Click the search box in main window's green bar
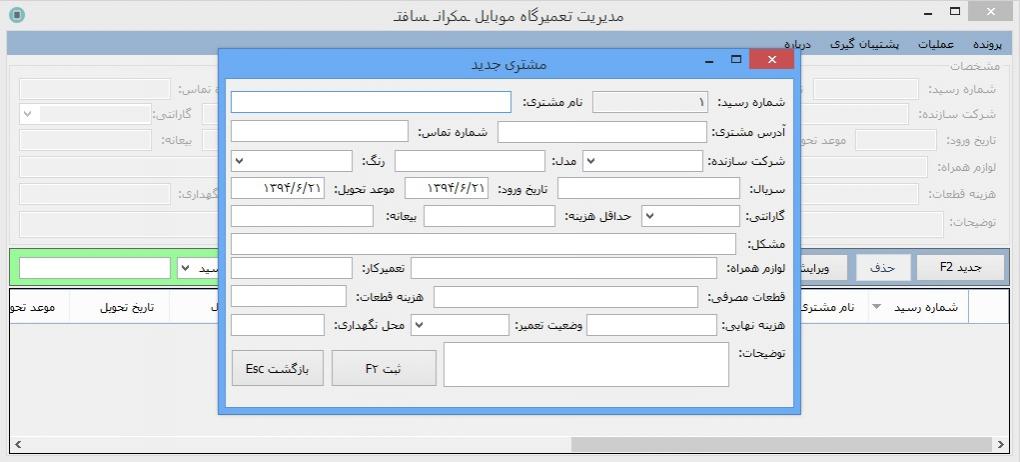 point(95,267)
